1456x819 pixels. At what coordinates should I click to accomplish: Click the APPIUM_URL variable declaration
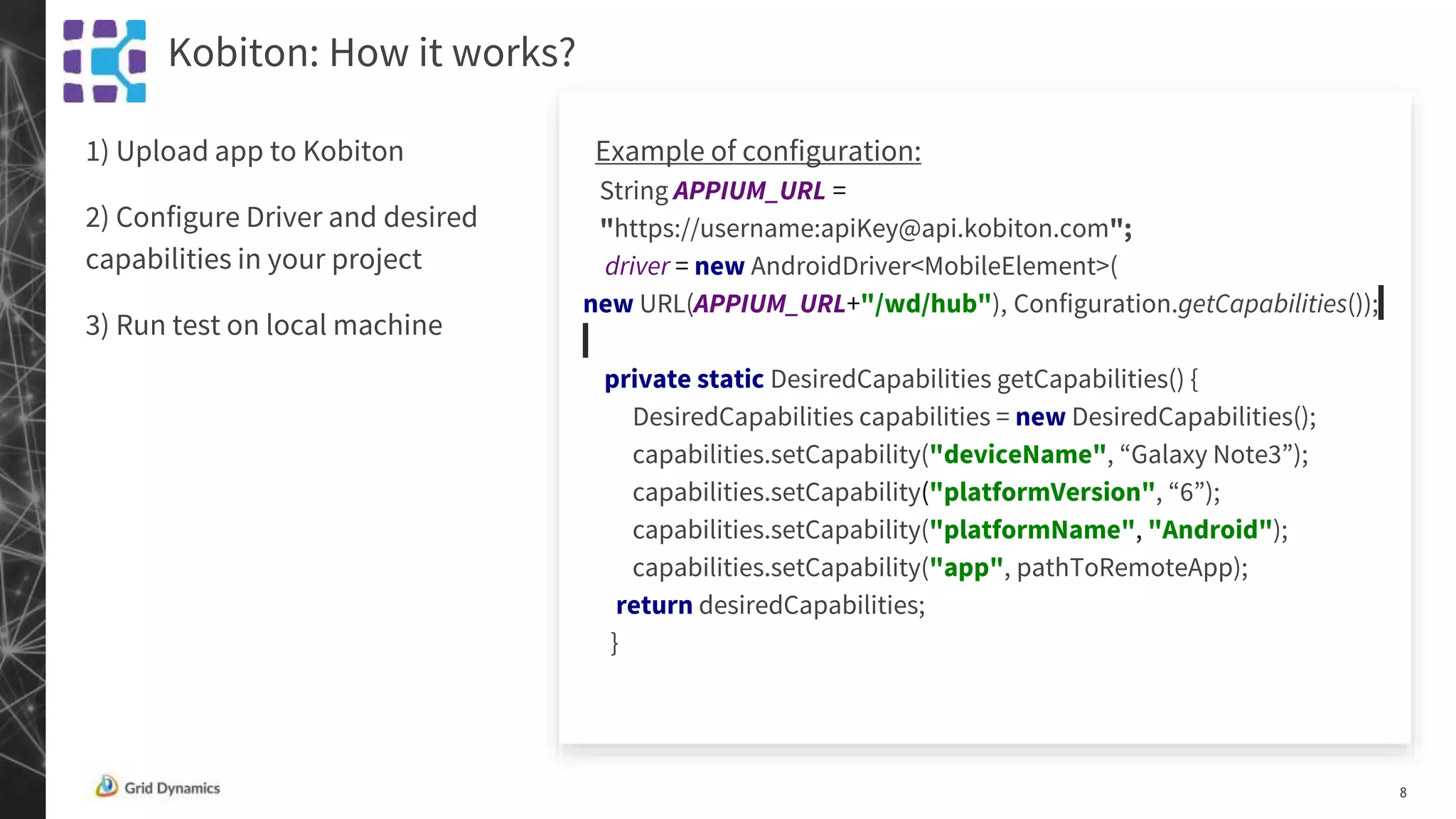click(x=749, y=191)
